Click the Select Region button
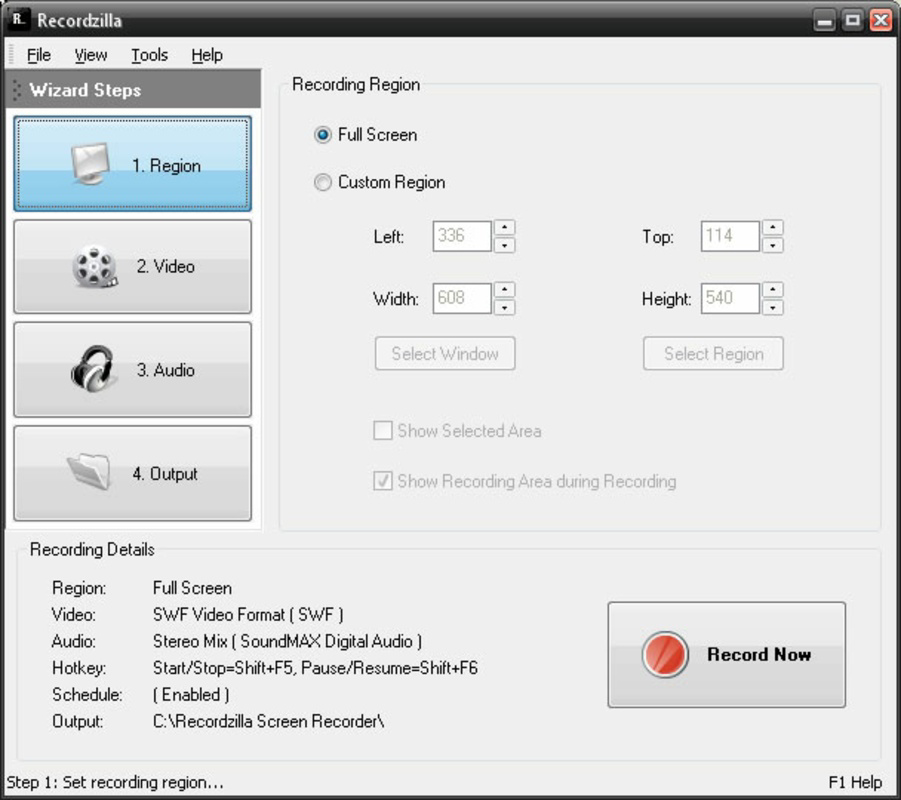 pos(713,353)
